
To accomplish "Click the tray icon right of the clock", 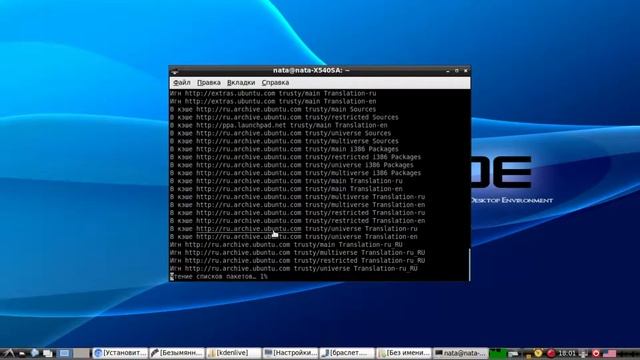I will point(584,353).
